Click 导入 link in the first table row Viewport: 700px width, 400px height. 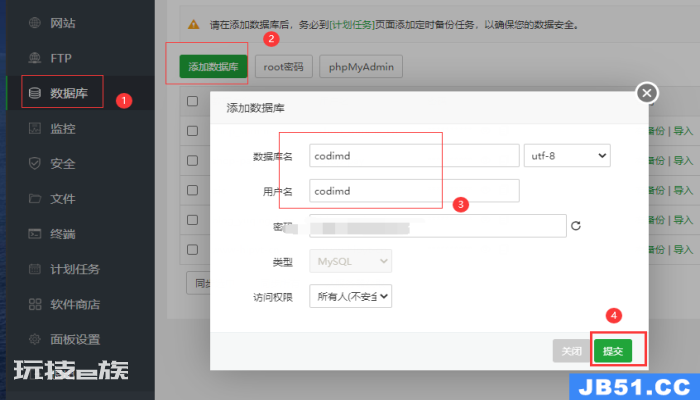tap(683, 131)
